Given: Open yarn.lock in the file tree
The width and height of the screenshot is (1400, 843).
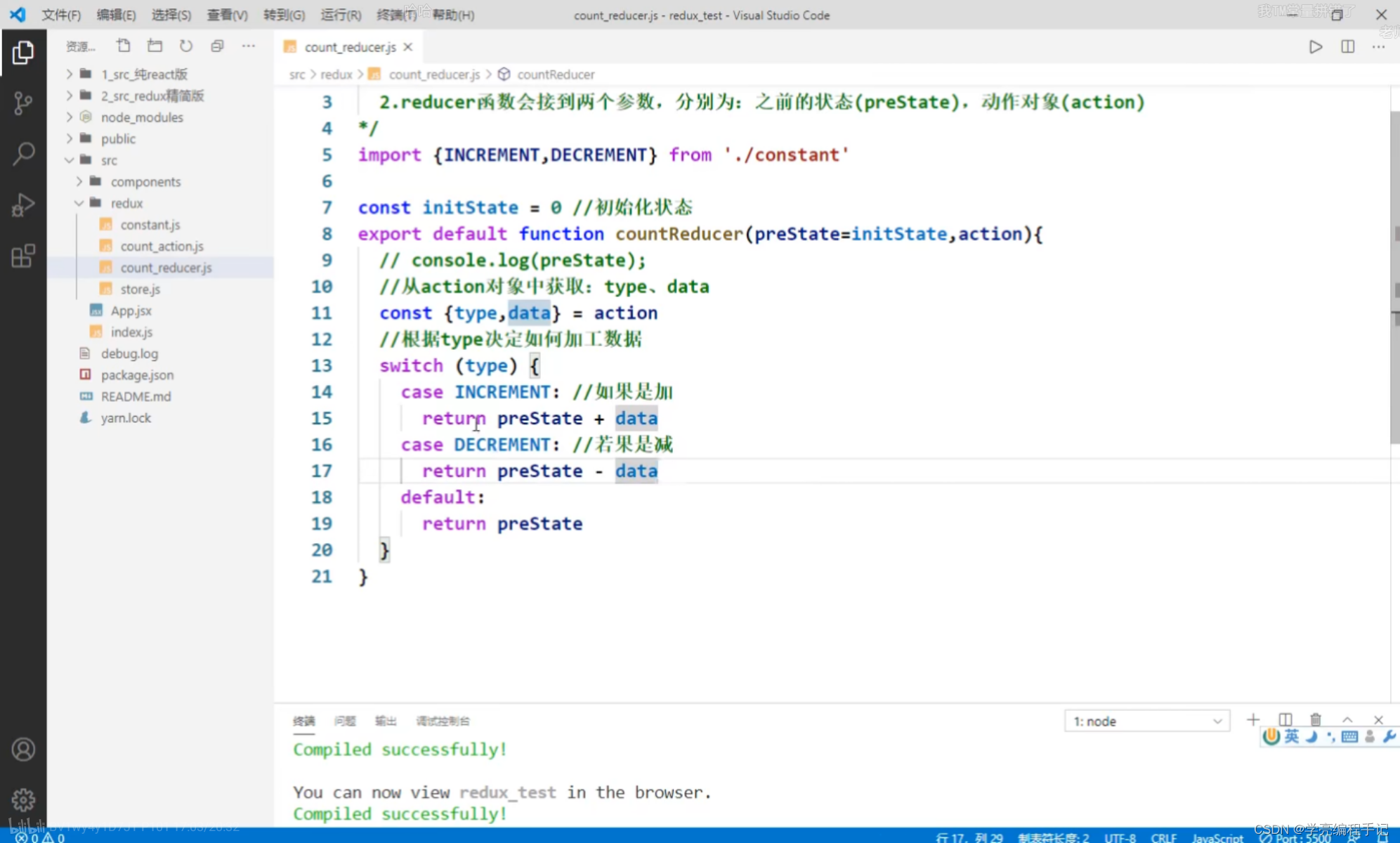Looking at the screenshot, I should coord(160,418).
